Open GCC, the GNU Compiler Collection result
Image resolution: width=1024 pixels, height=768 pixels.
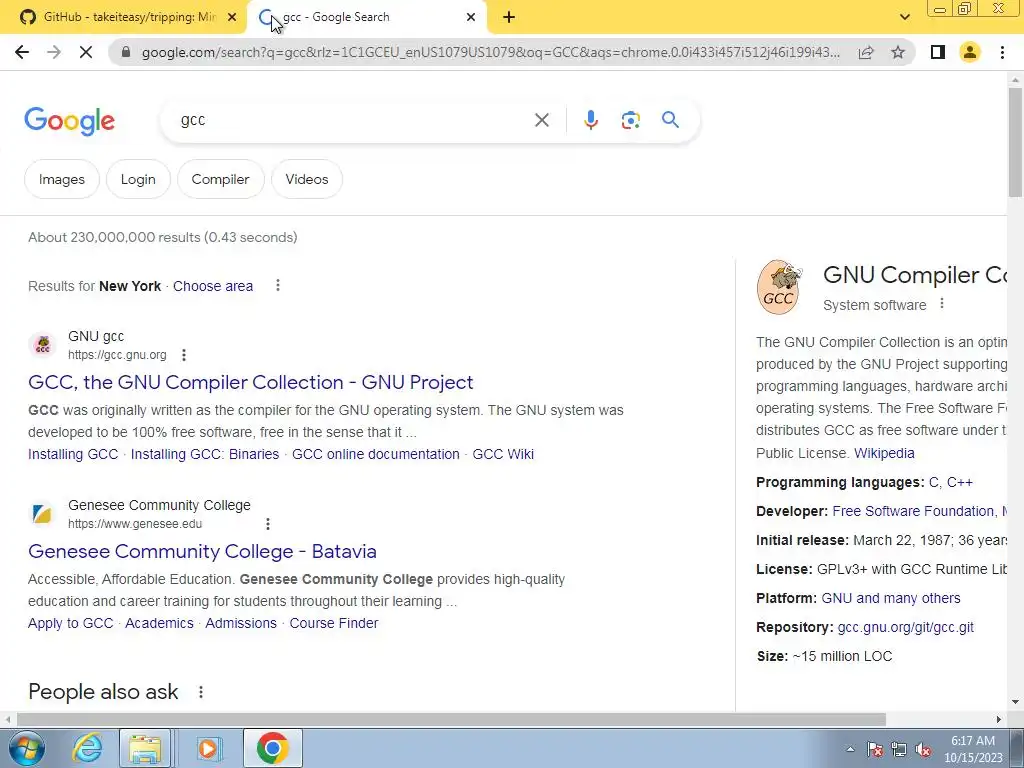pos(251,382)
